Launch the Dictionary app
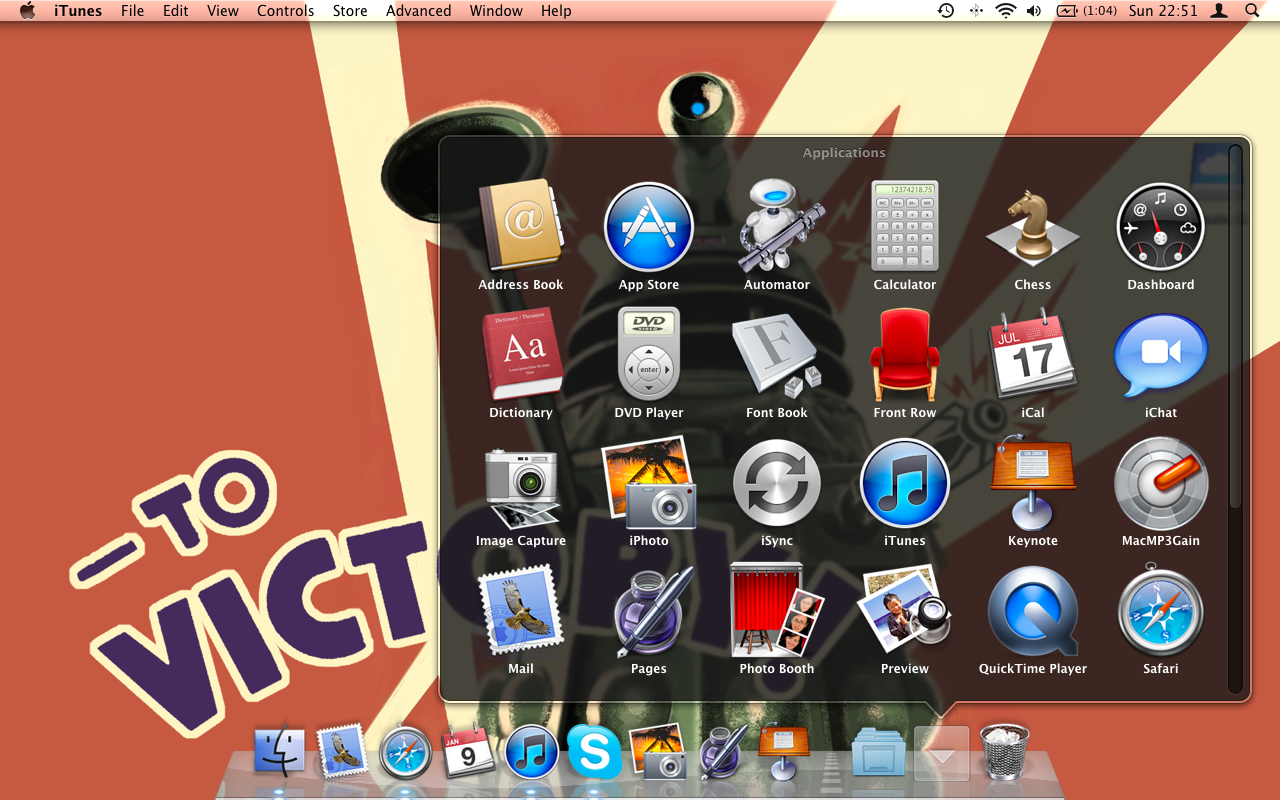1280x800 pixels. tap(521, 355)
